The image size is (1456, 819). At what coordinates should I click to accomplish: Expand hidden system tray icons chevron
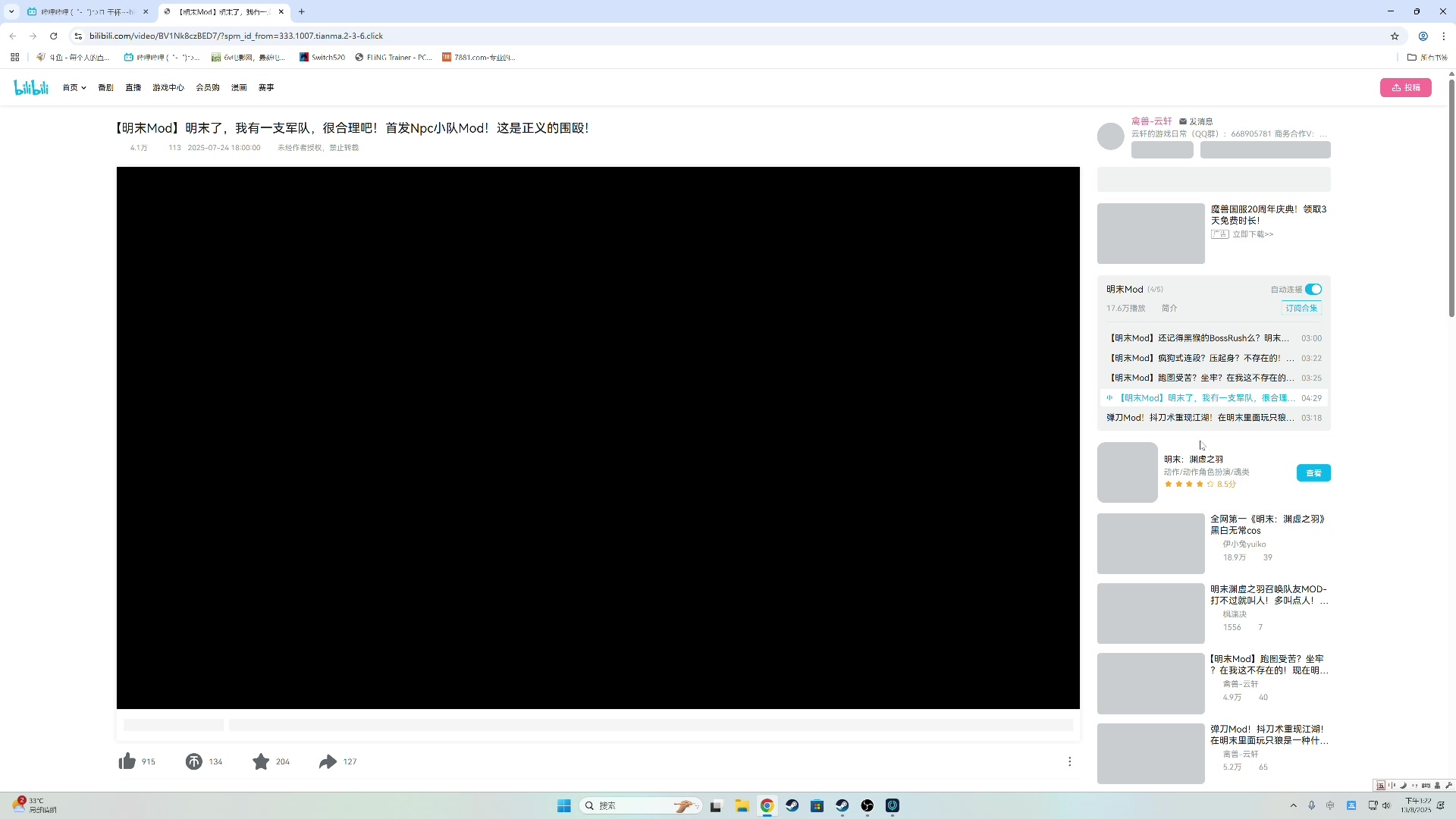(x=1293, y=805)
